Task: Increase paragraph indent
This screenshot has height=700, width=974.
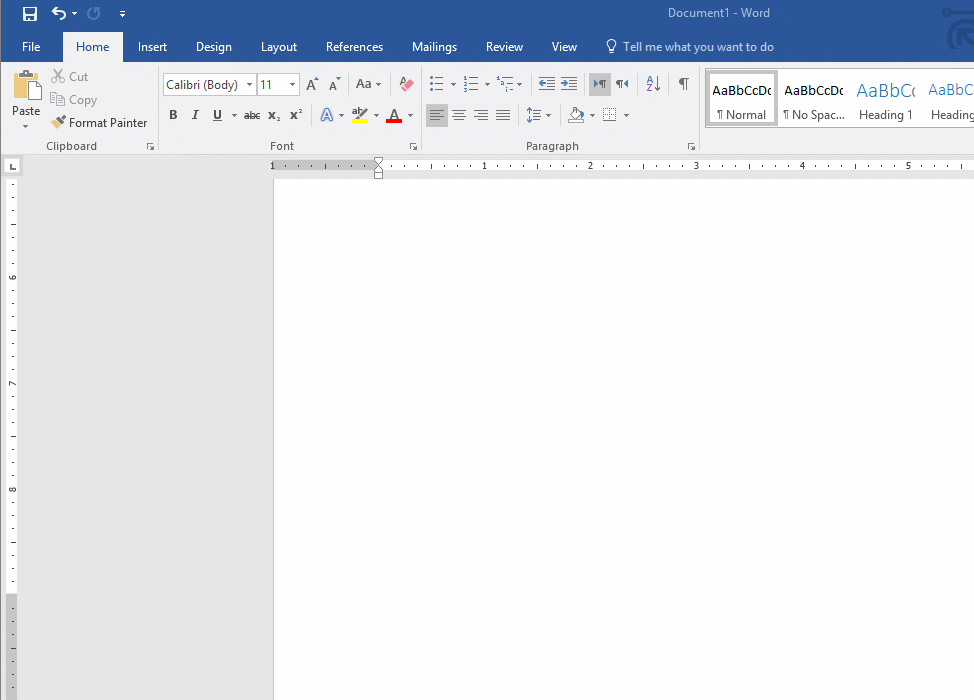Action: pos(569,84)
